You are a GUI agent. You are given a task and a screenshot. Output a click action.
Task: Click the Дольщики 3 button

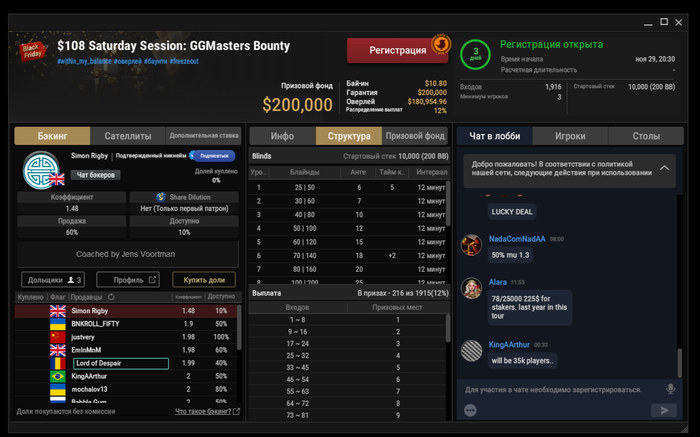click(x=53, y=280)
